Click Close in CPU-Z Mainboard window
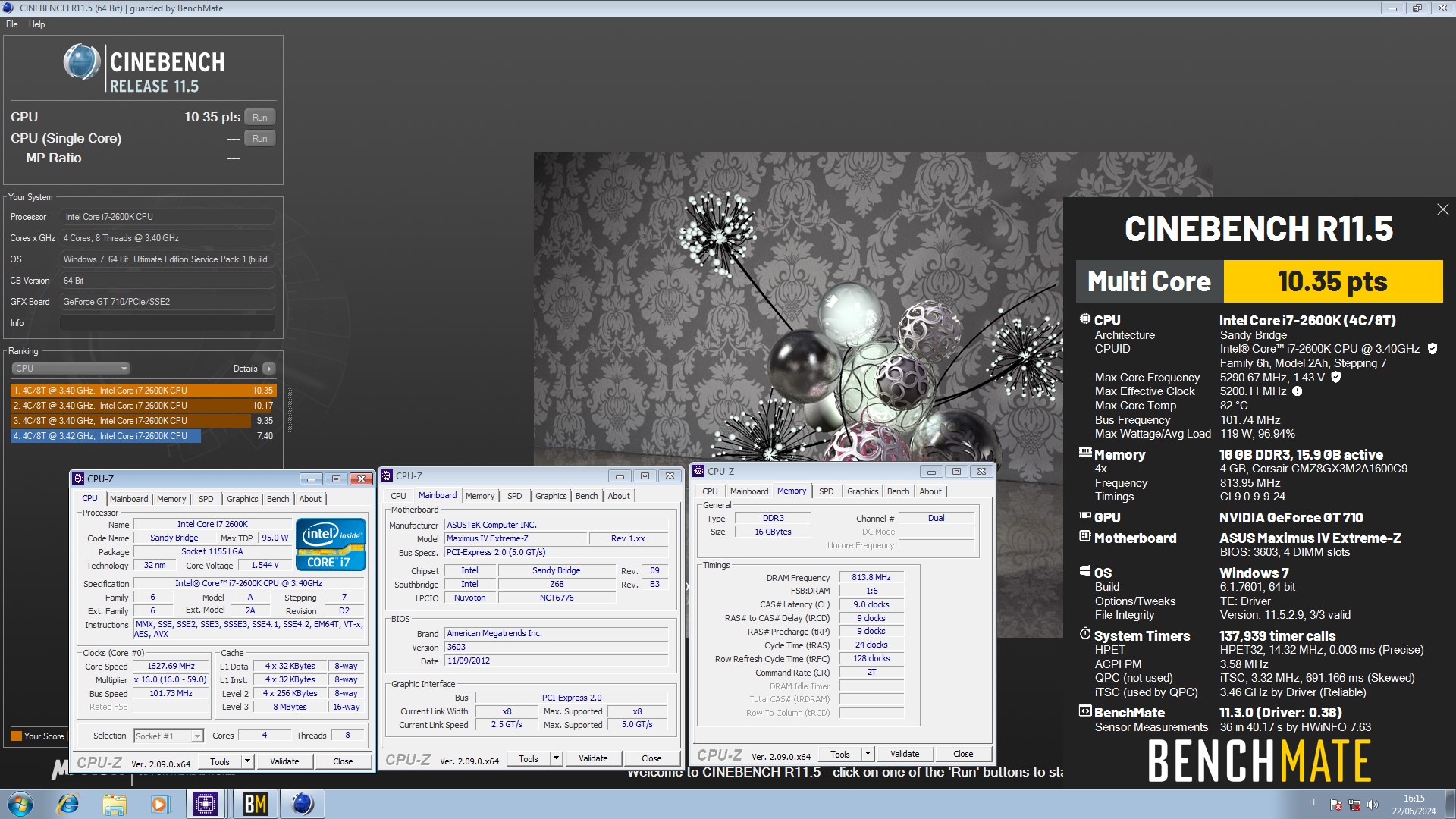1456x819 pixels. (x=651, y=758)
